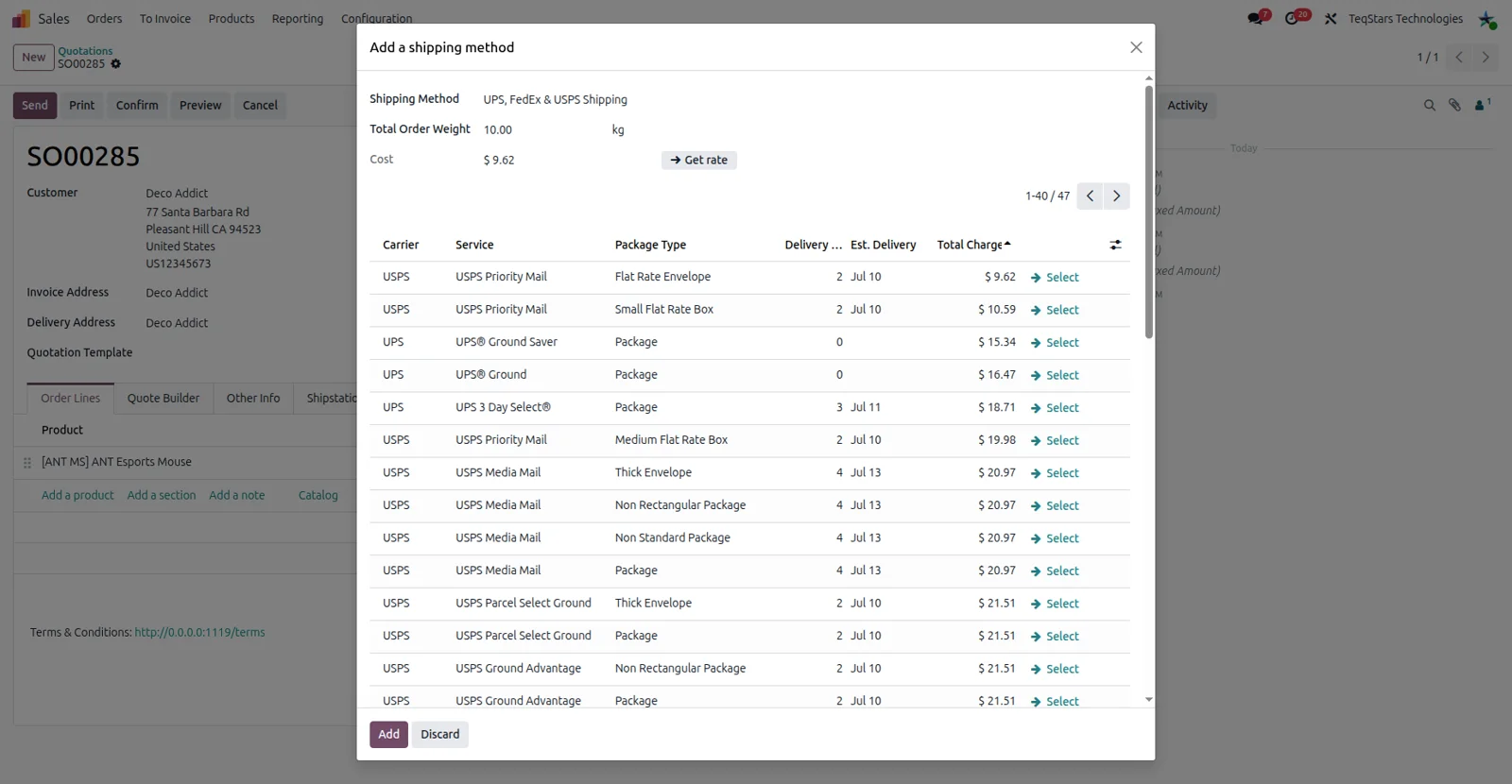Close the Add a shipping method dialog
This screenshot has height=784, width=1512.
[x=1136, y=47]
